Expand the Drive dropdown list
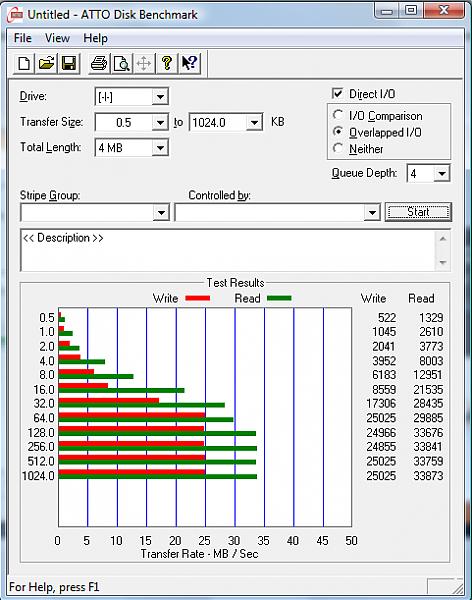This screenshot has height=600, width=472. coord(160,96)
